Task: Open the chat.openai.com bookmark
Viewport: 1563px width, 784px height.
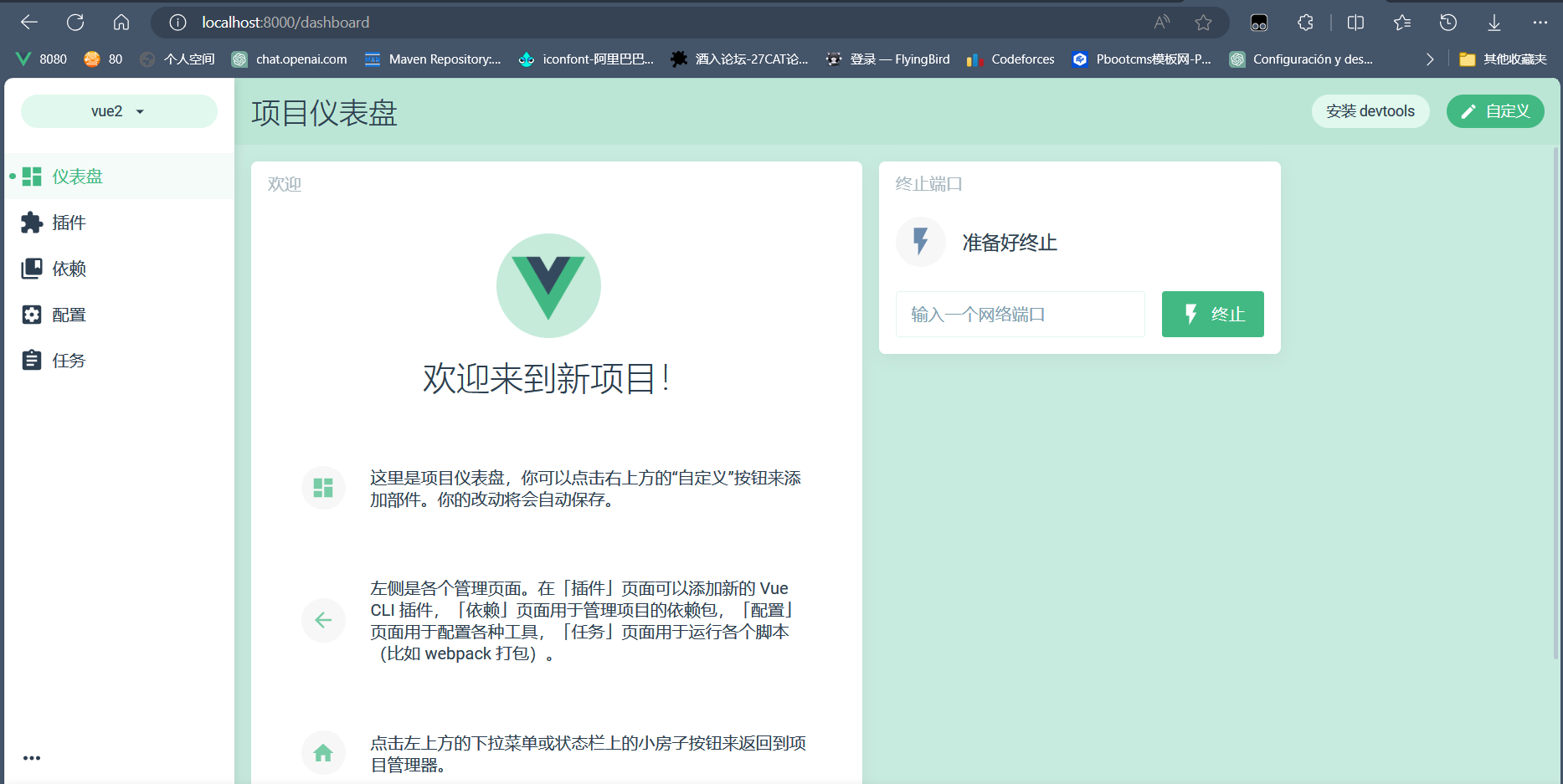Action: (290, 59)
